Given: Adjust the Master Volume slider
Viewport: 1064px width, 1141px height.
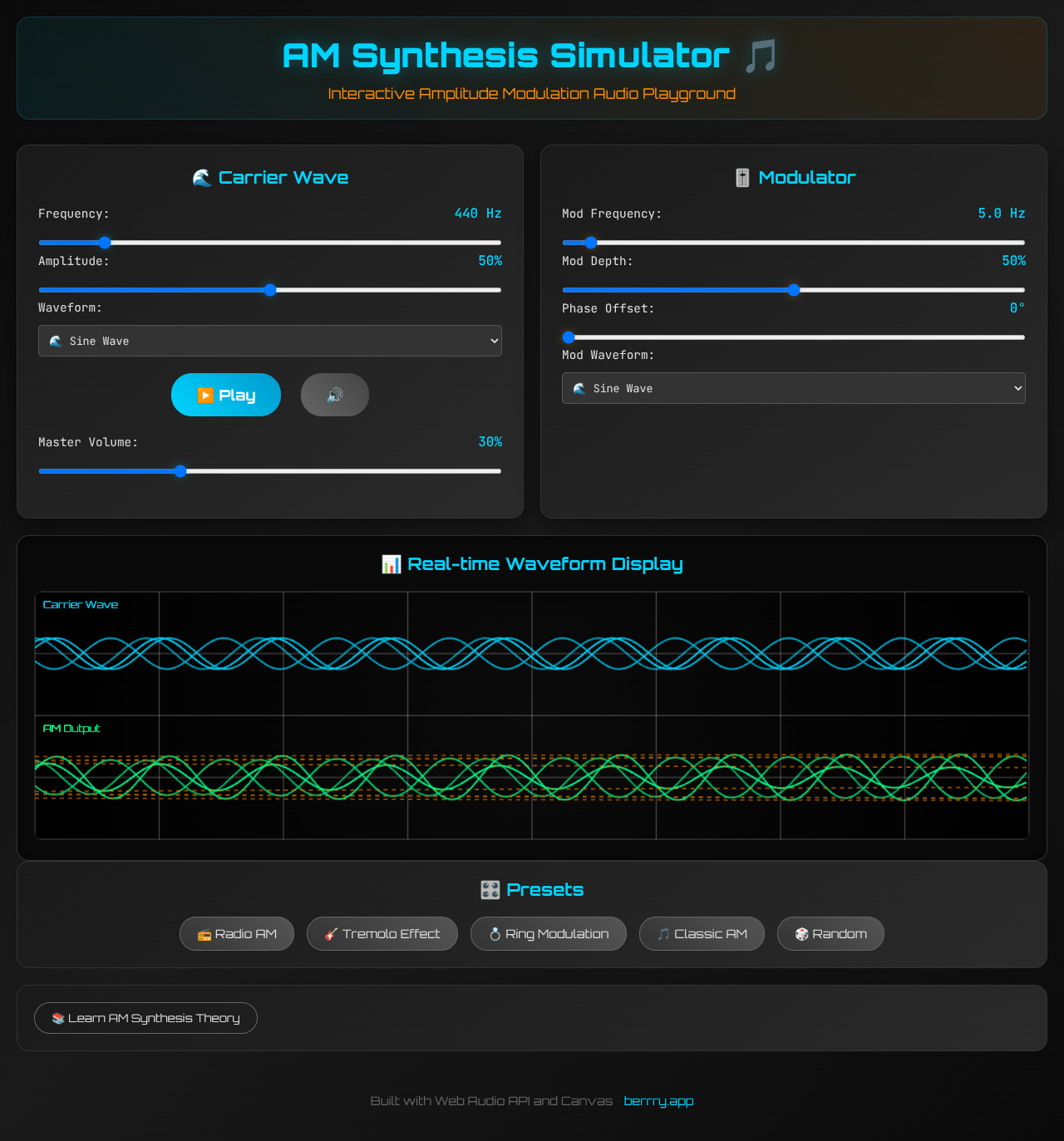Looking at the screenshot, I should pos(180,470).
